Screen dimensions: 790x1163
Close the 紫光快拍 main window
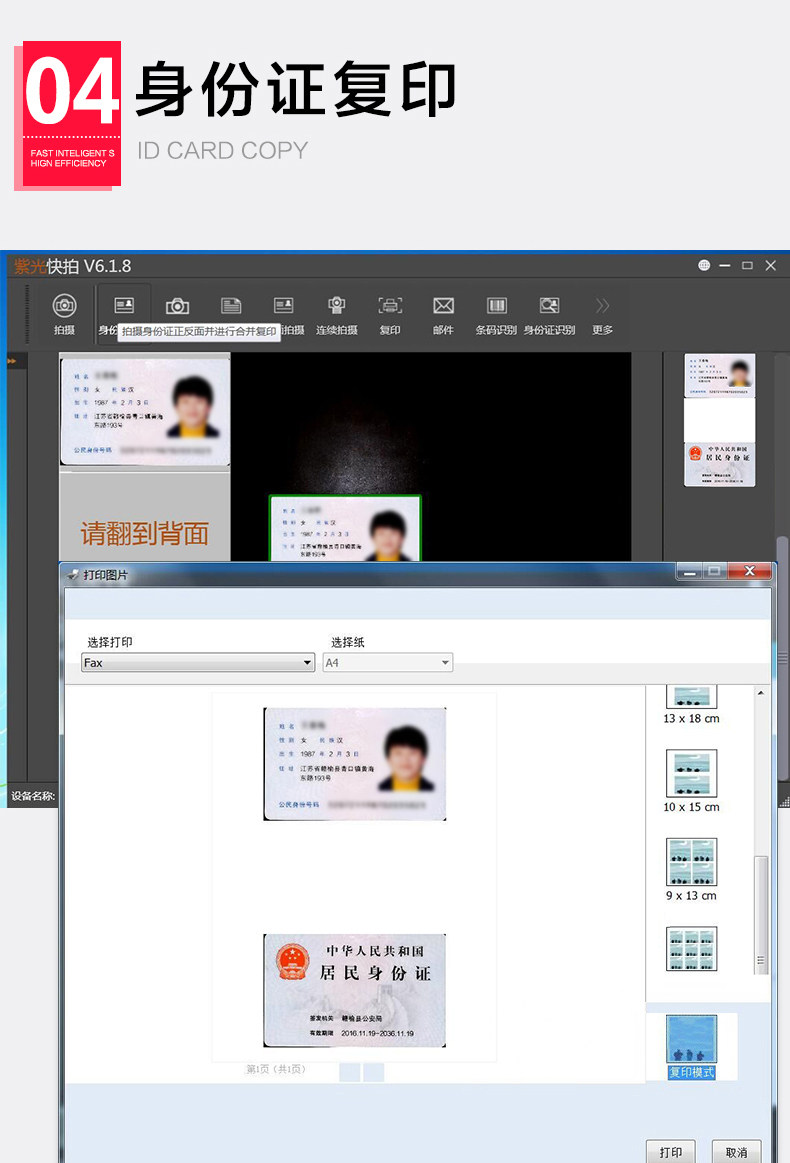pyautogui.click(x=771, y=266)
